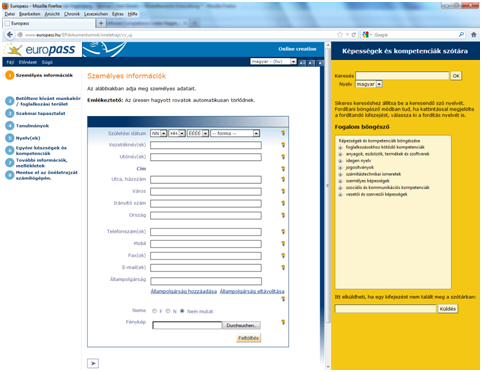Click the help bulb beside Ország
The height and width of the screenshot is (372, 482).
(x=283, y=215)
